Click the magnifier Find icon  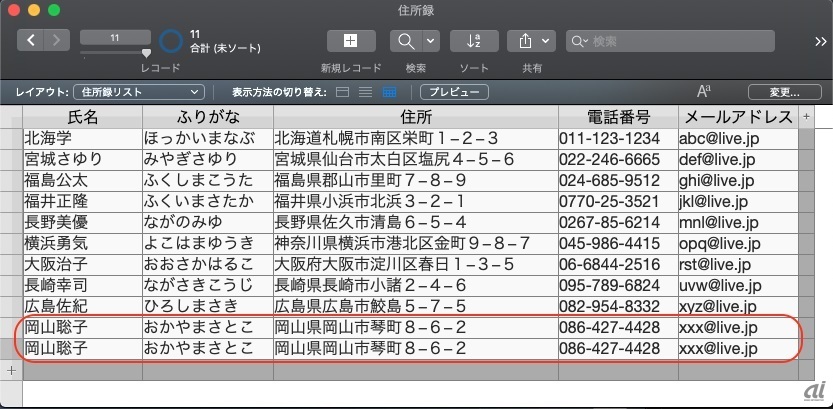point(406,41)
